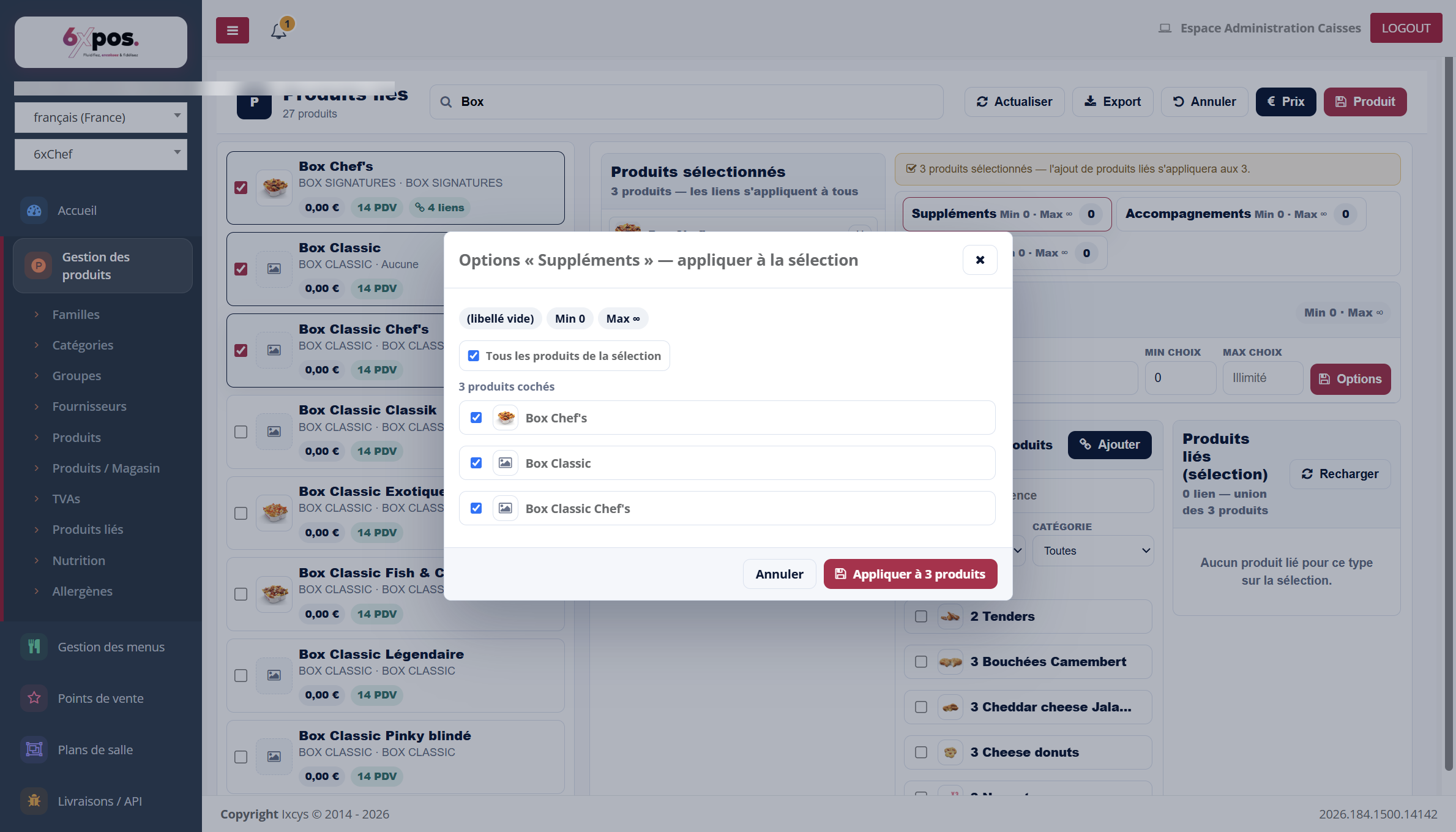Click the Box search field

click(687, 102)
